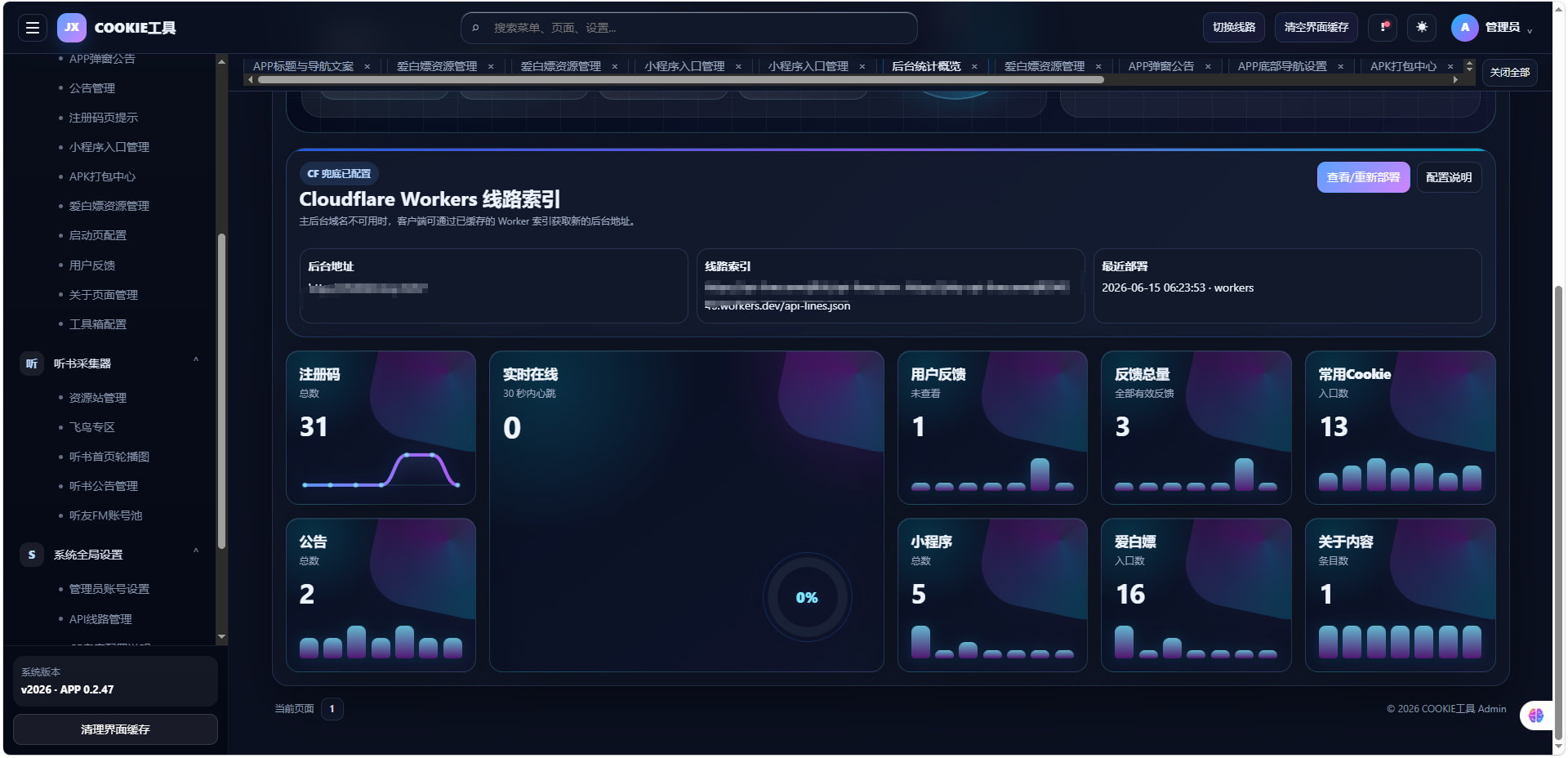Switch to the APP标题与导航文案 tab
1568x758 pixels.
coord(303,66)
